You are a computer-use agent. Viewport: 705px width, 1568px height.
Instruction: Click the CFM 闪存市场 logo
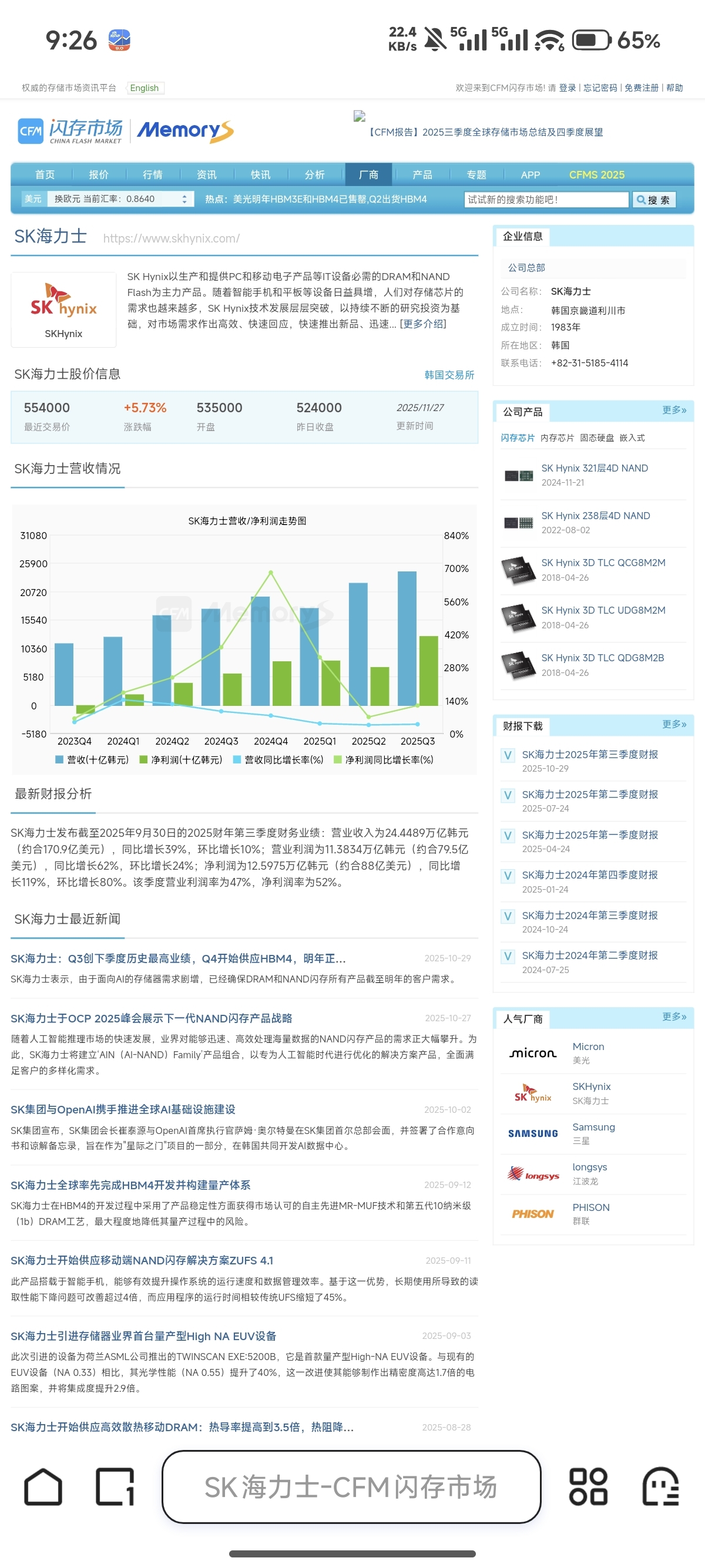click(70, 131)
